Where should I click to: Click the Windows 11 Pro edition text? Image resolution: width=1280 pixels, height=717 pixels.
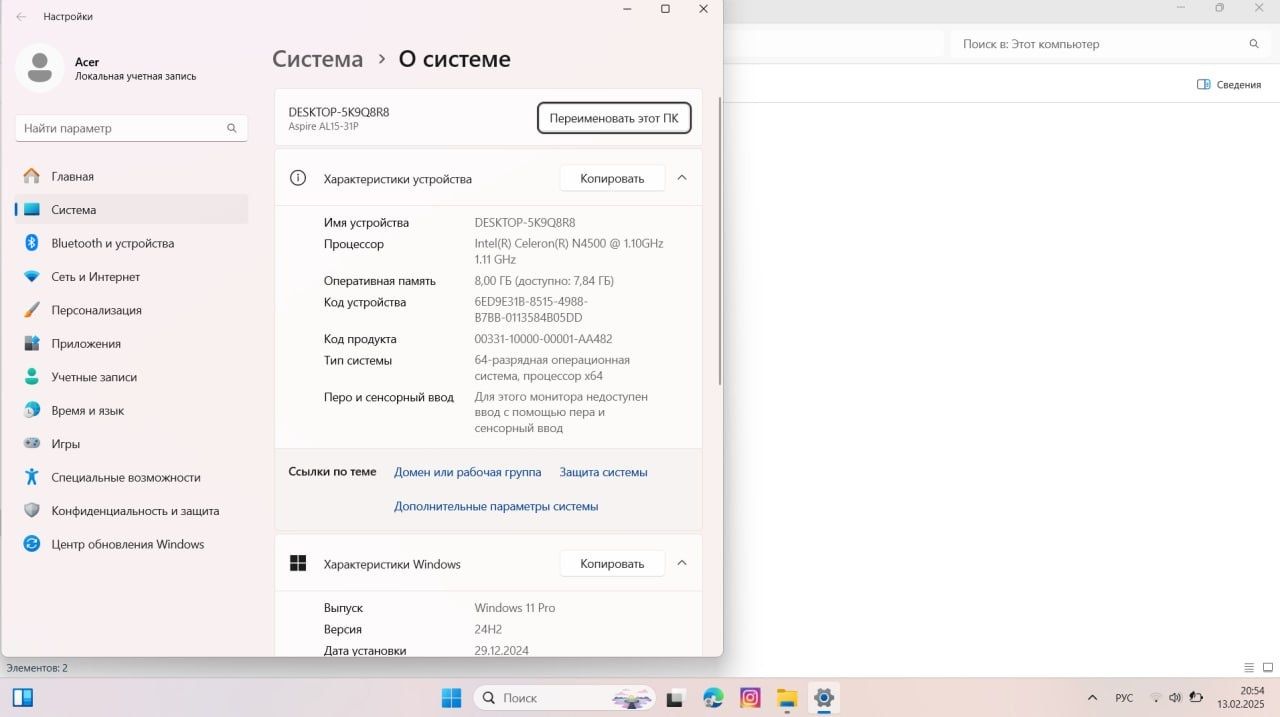515,608
